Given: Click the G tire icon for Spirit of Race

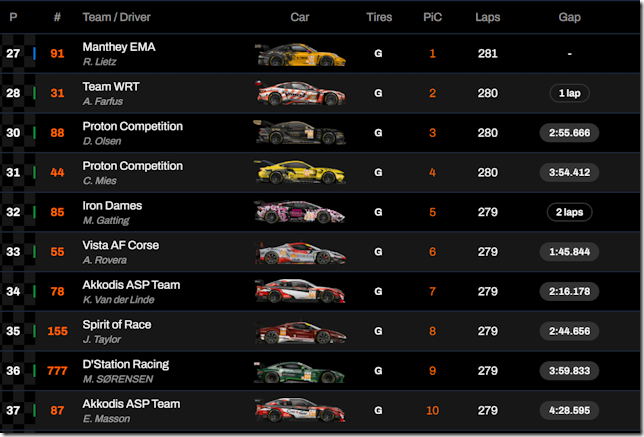Looking at the screenshot, I should pyautogui.click(x=378, y=331).
